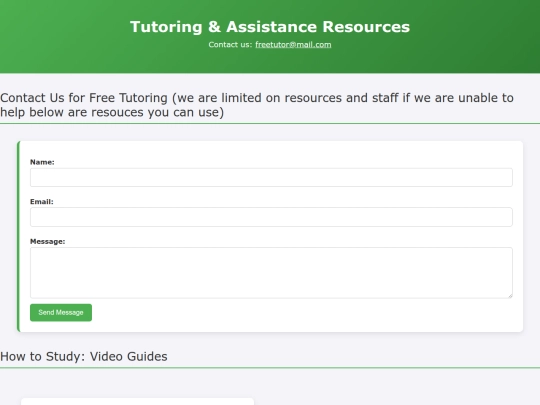
Task: Click the Message box resize handle
Action: click(x=510, y=295)
